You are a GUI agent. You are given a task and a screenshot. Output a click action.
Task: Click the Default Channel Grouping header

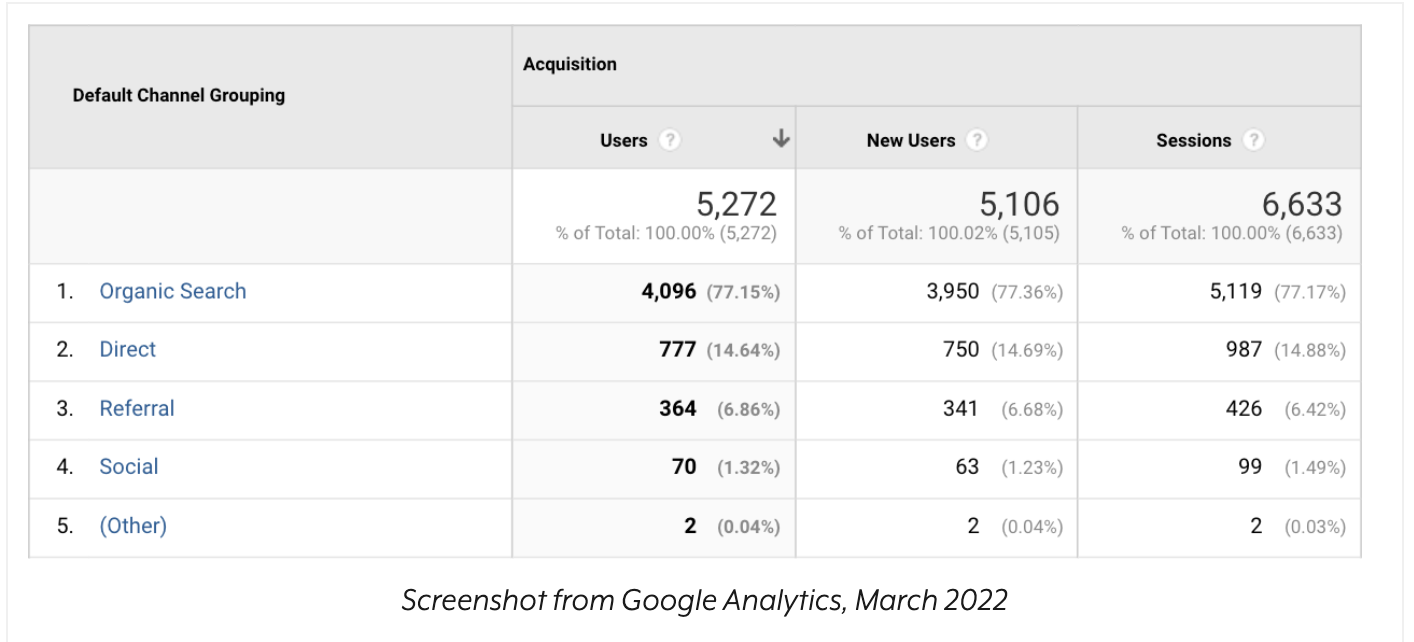(179, 96)
